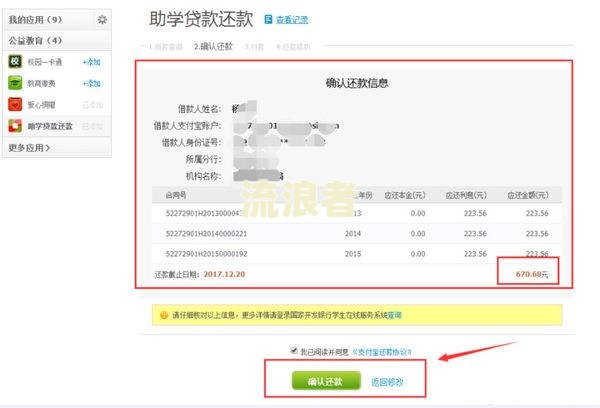Viewport: 600px width, 408px height.
Task: Click the 校园一卡通 sidebar label
Action: tap(44, 62)
